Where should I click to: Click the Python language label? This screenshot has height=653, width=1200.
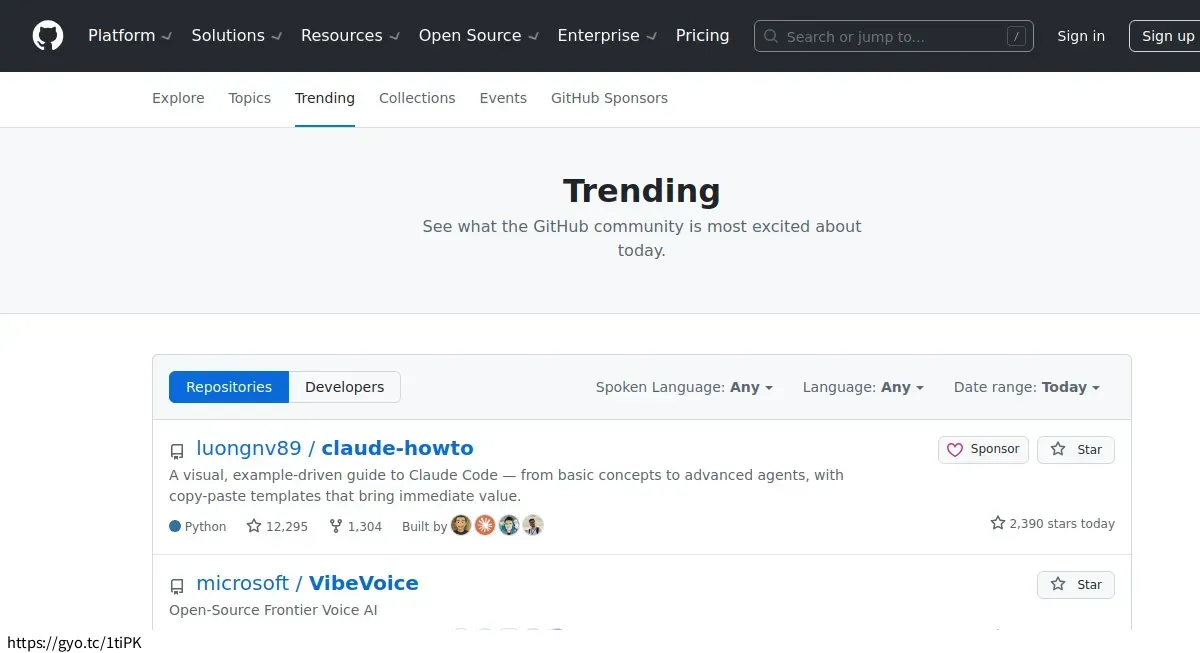[x=205, y=526]
